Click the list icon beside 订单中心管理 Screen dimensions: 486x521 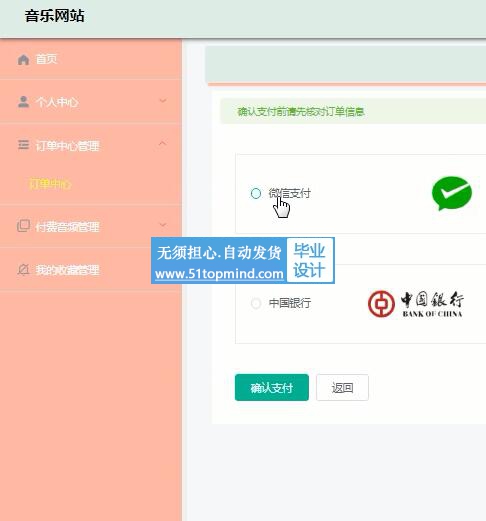pos(23,145)
